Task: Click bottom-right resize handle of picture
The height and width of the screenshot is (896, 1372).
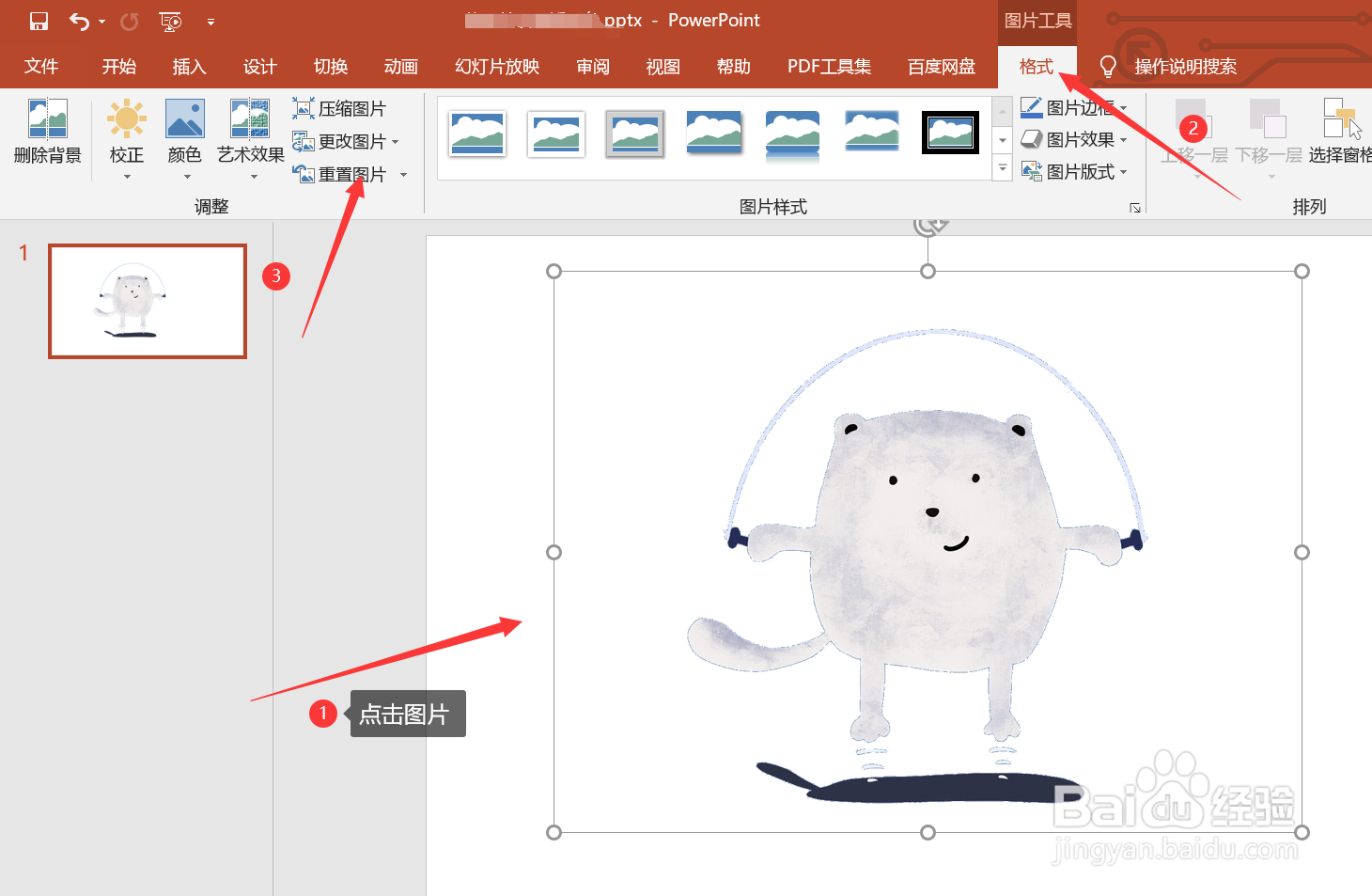Action: click(x=1302, y=832)
